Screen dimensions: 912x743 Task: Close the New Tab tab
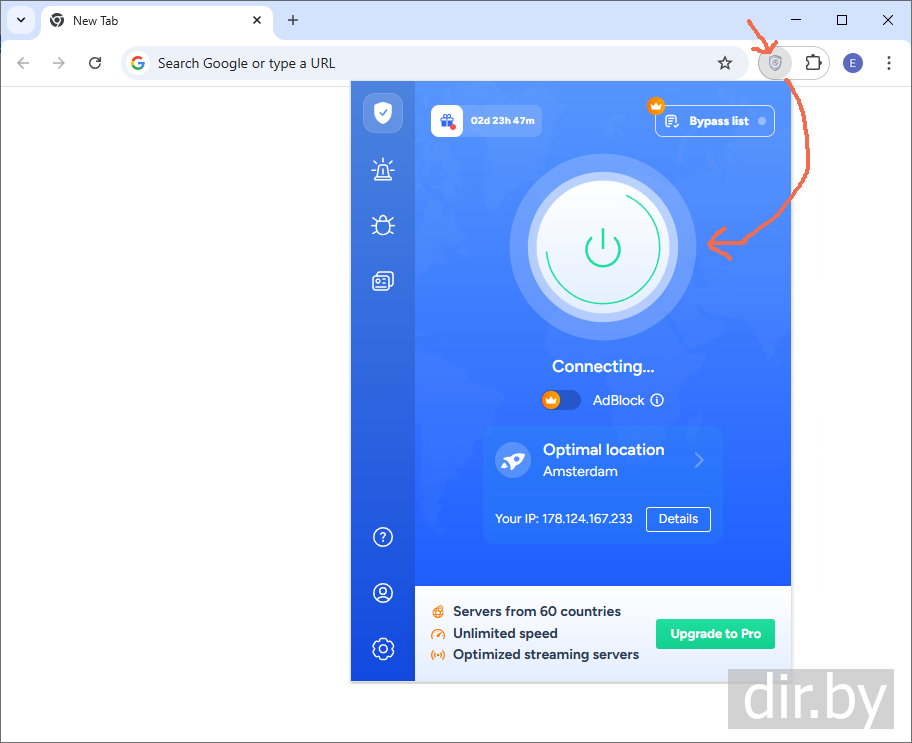point(256,20)
